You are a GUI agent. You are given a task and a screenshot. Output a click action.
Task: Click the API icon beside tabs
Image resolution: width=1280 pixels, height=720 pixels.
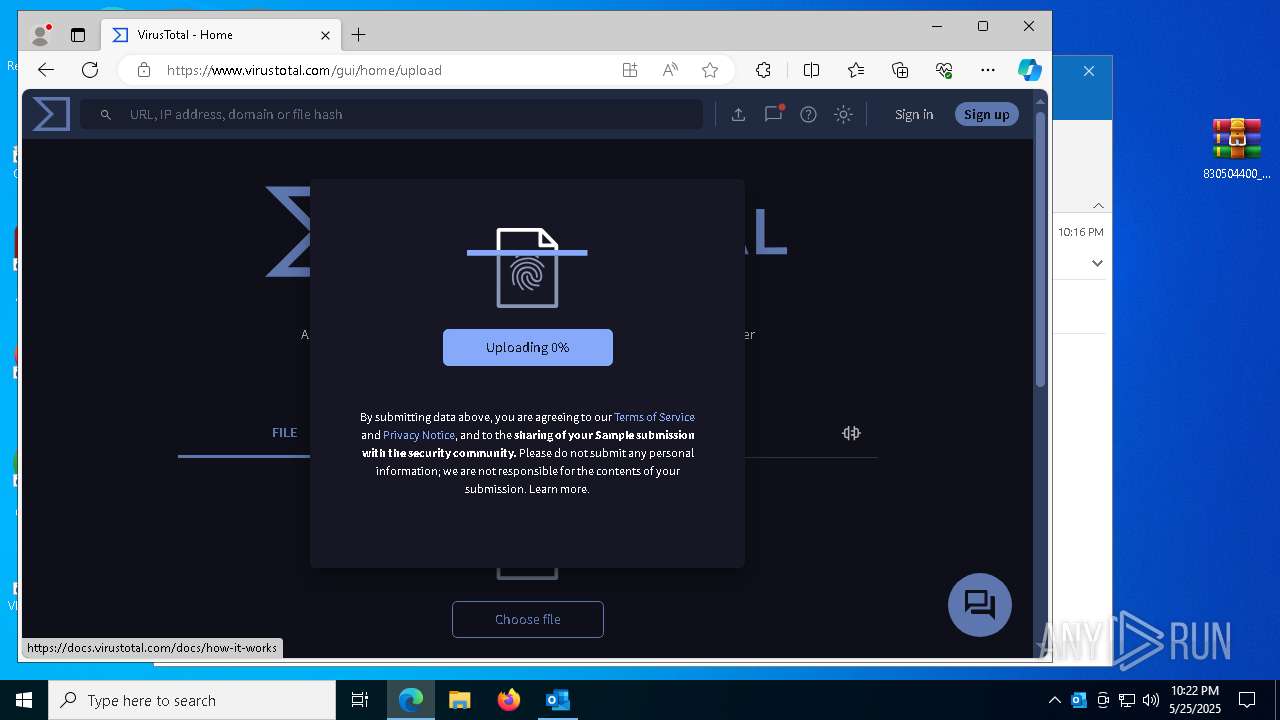coord(851,433)
